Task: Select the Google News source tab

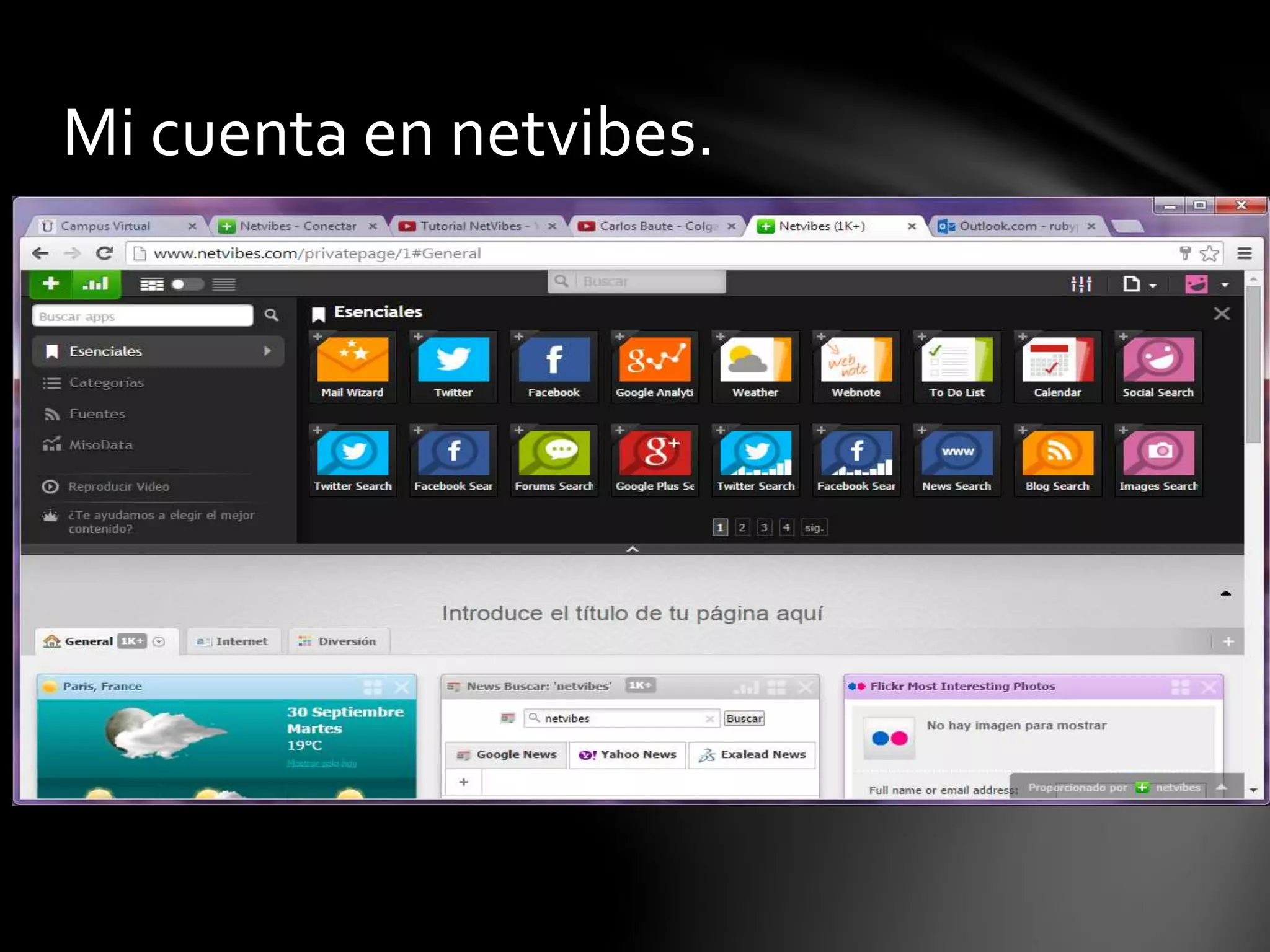Action: 506,755
